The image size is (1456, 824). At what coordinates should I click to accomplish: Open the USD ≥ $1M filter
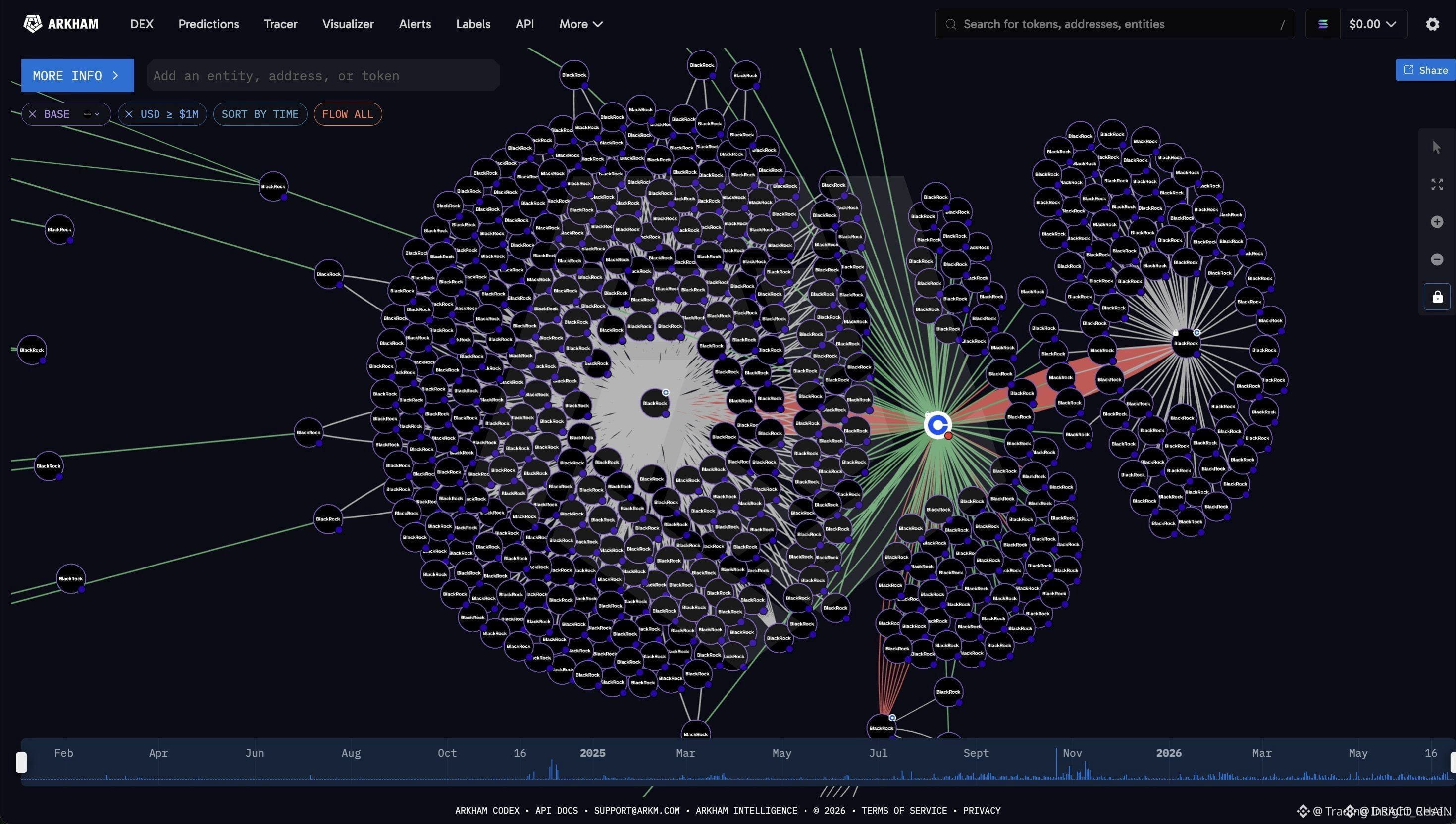[x=169, y=114]
